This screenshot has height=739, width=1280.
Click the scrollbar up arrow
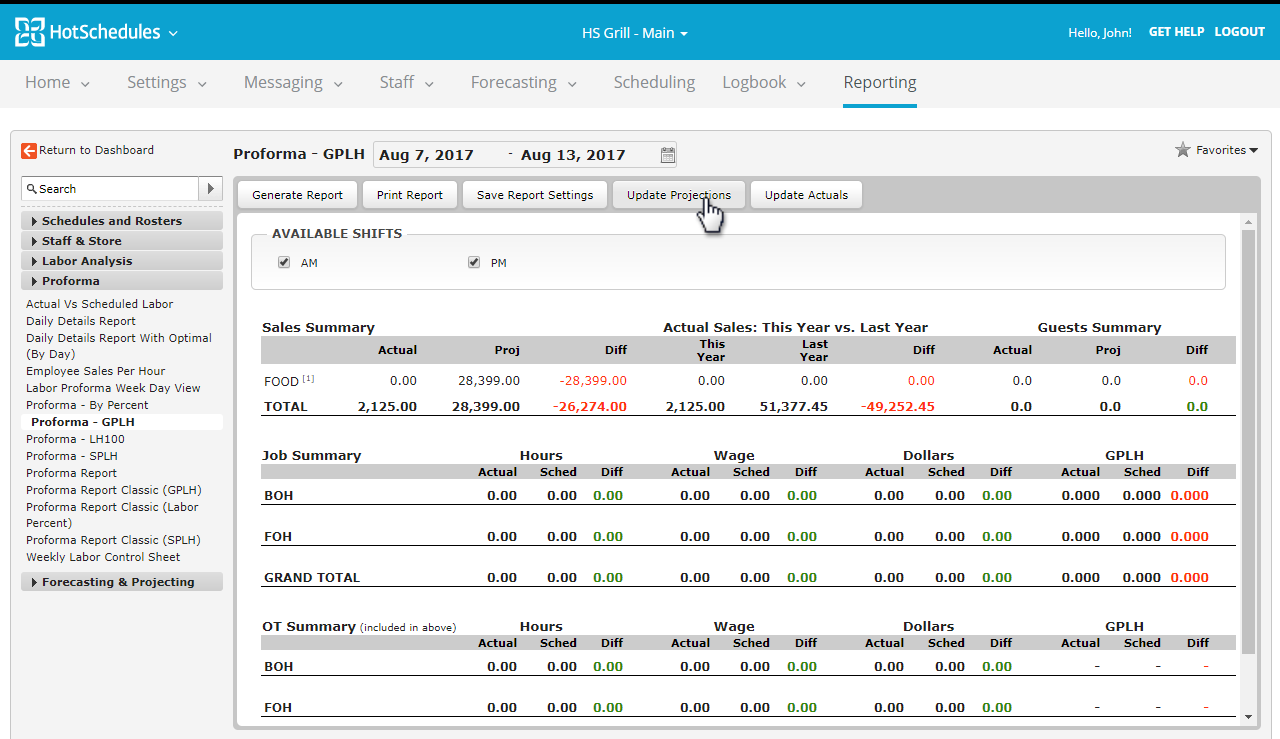pos(1247,221)
